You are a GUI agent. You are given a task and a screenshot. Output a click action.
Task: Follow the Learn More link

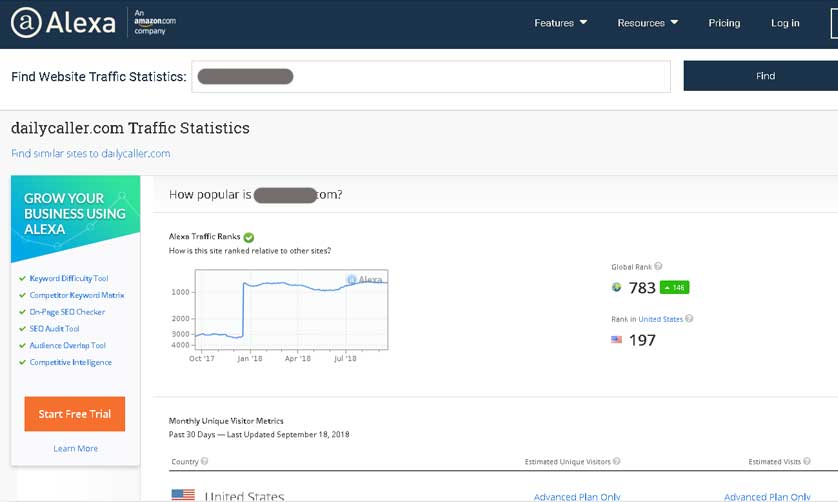click(75, 448)
